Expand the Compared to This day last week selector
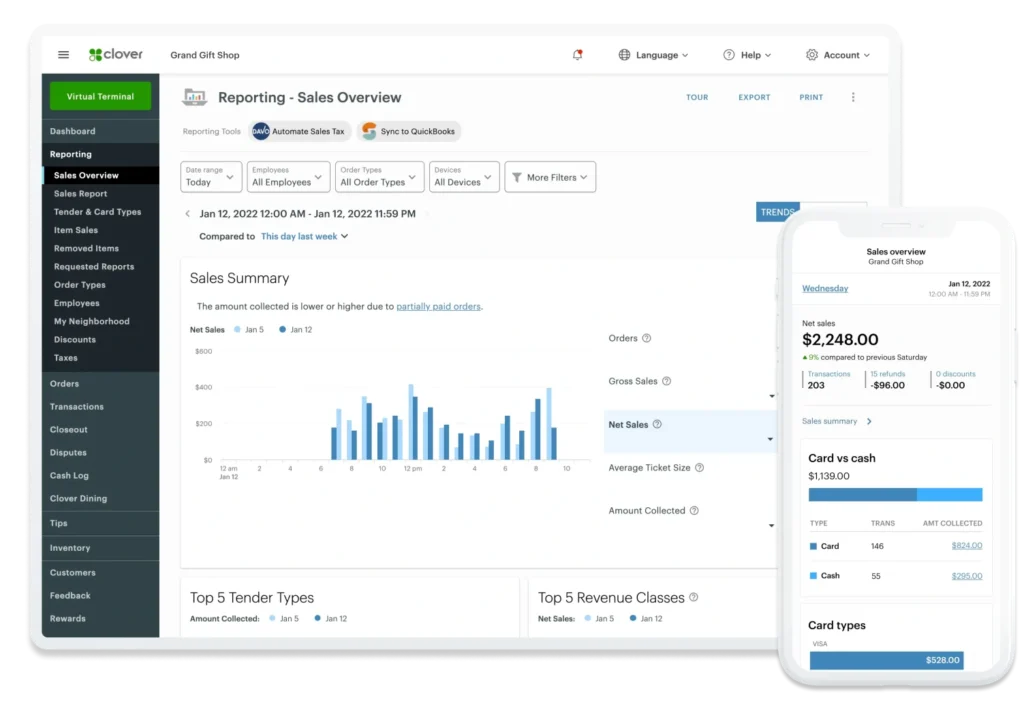The width and height of the screenshot is (1024, 709). click(304, 236)
